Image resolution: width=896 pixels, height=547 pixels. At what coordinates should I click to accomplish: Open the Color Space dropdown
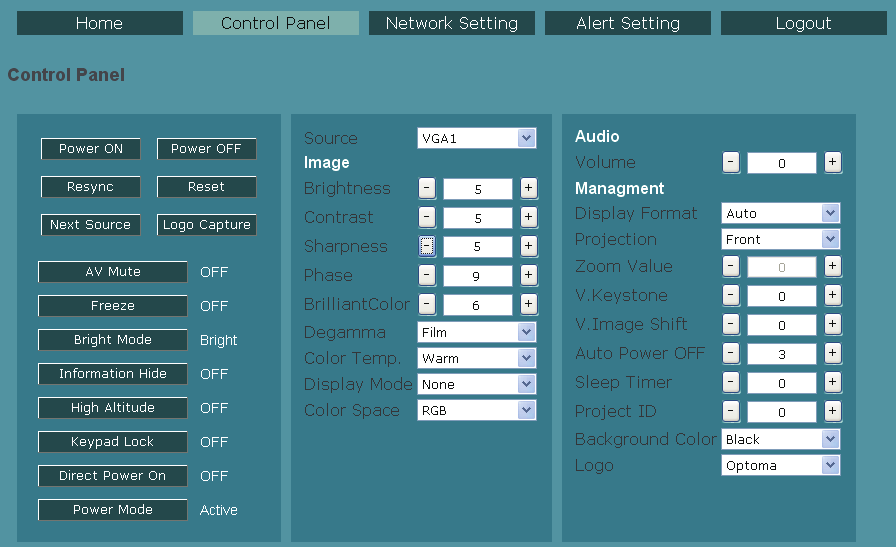[x=477, y=410]
